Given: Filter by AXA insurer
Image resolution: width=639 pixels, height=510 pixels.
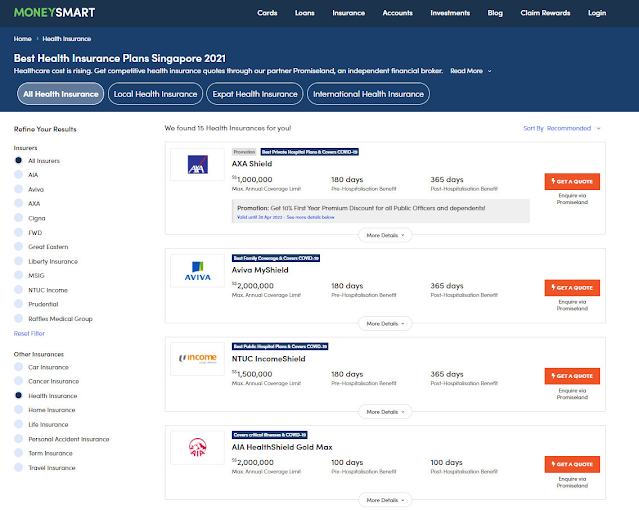Looking at the screenshot, I should 18,203.
